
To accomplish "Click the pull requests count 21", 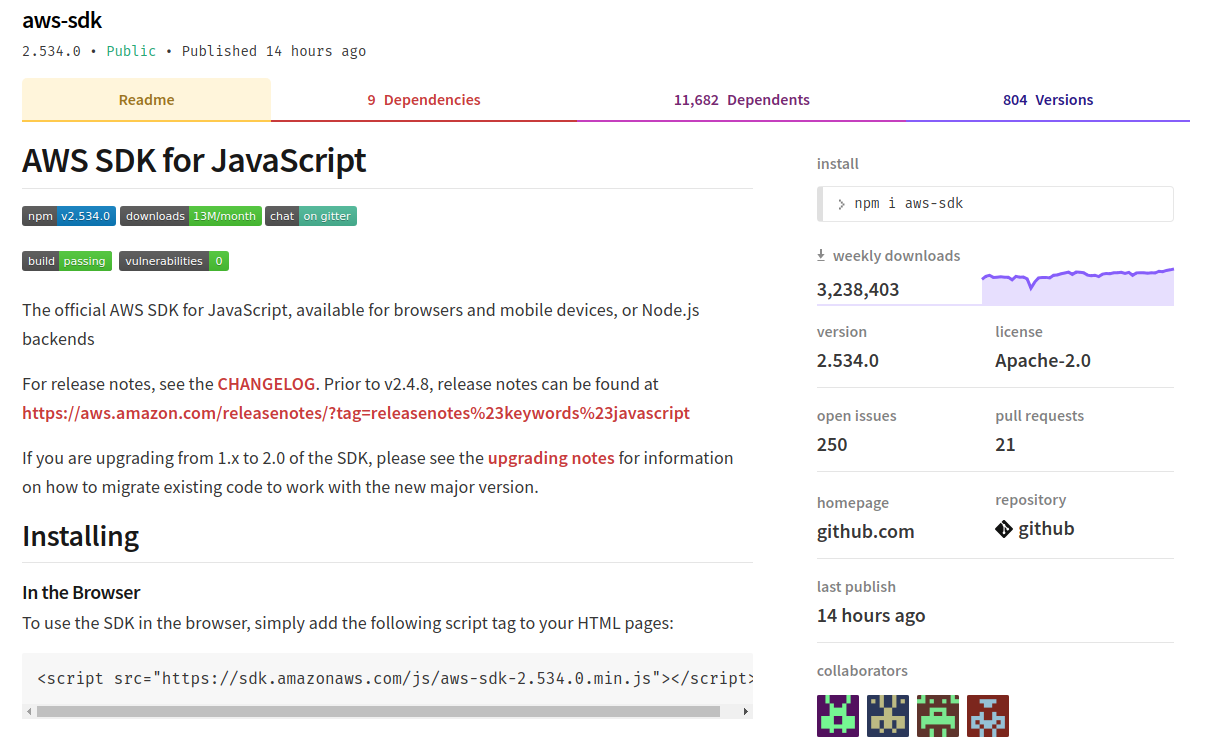I will pos(1005,445).
